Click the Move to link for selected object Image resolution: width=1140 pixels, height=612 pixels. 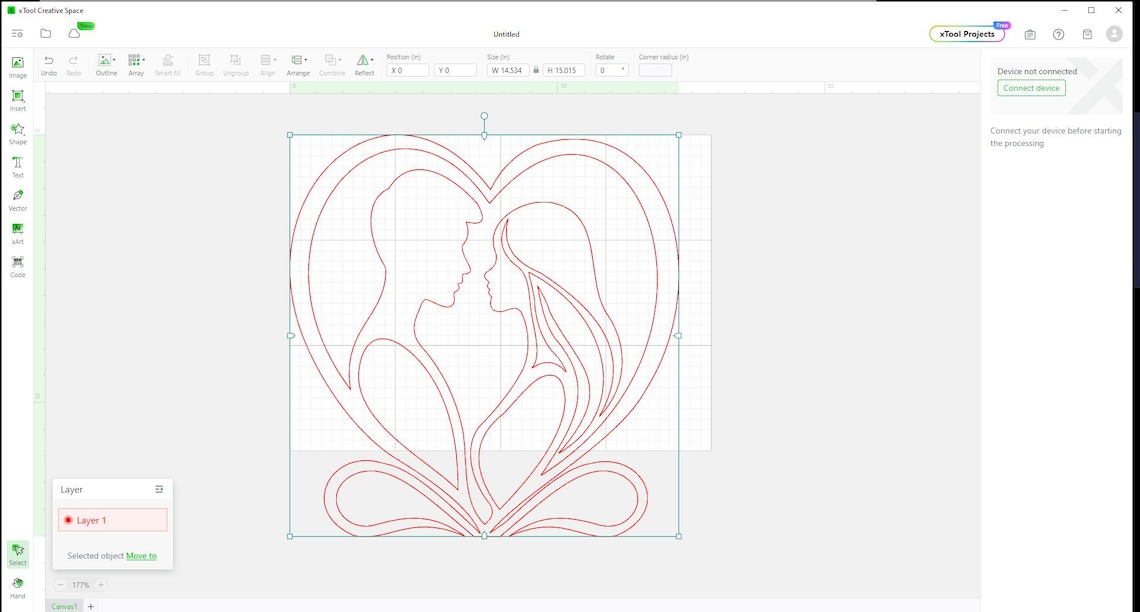(x=140, y=555)
